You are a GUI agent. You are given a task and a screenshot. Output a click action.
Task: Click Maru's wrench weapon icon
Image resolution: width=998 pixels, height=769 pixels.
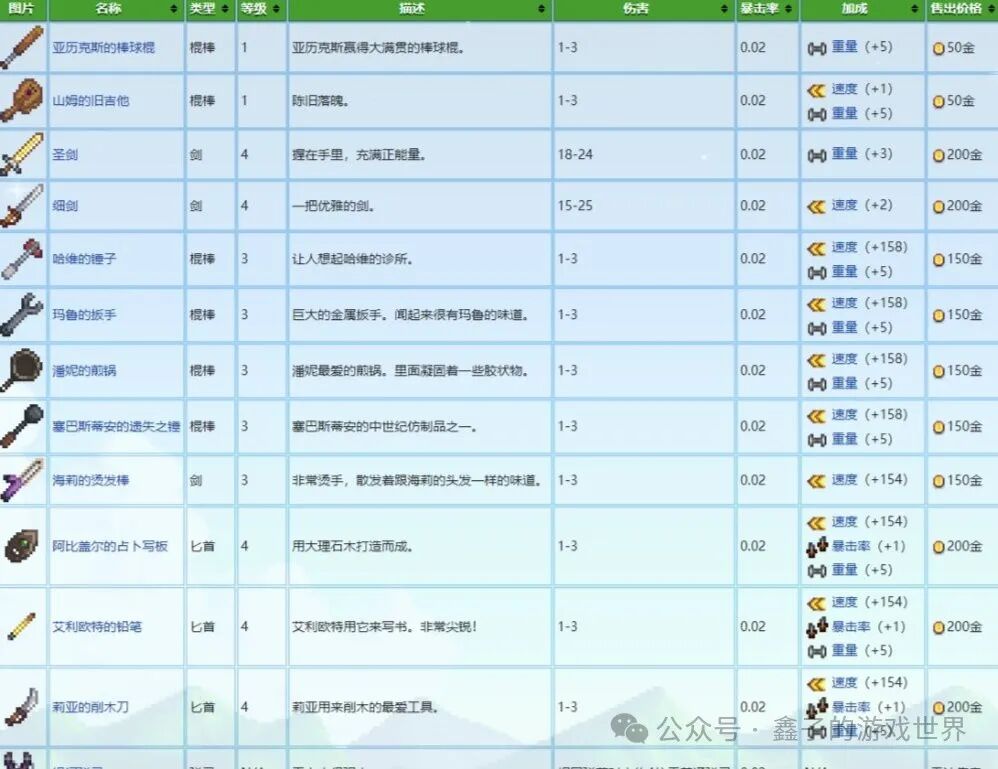[x=20, y=314]
